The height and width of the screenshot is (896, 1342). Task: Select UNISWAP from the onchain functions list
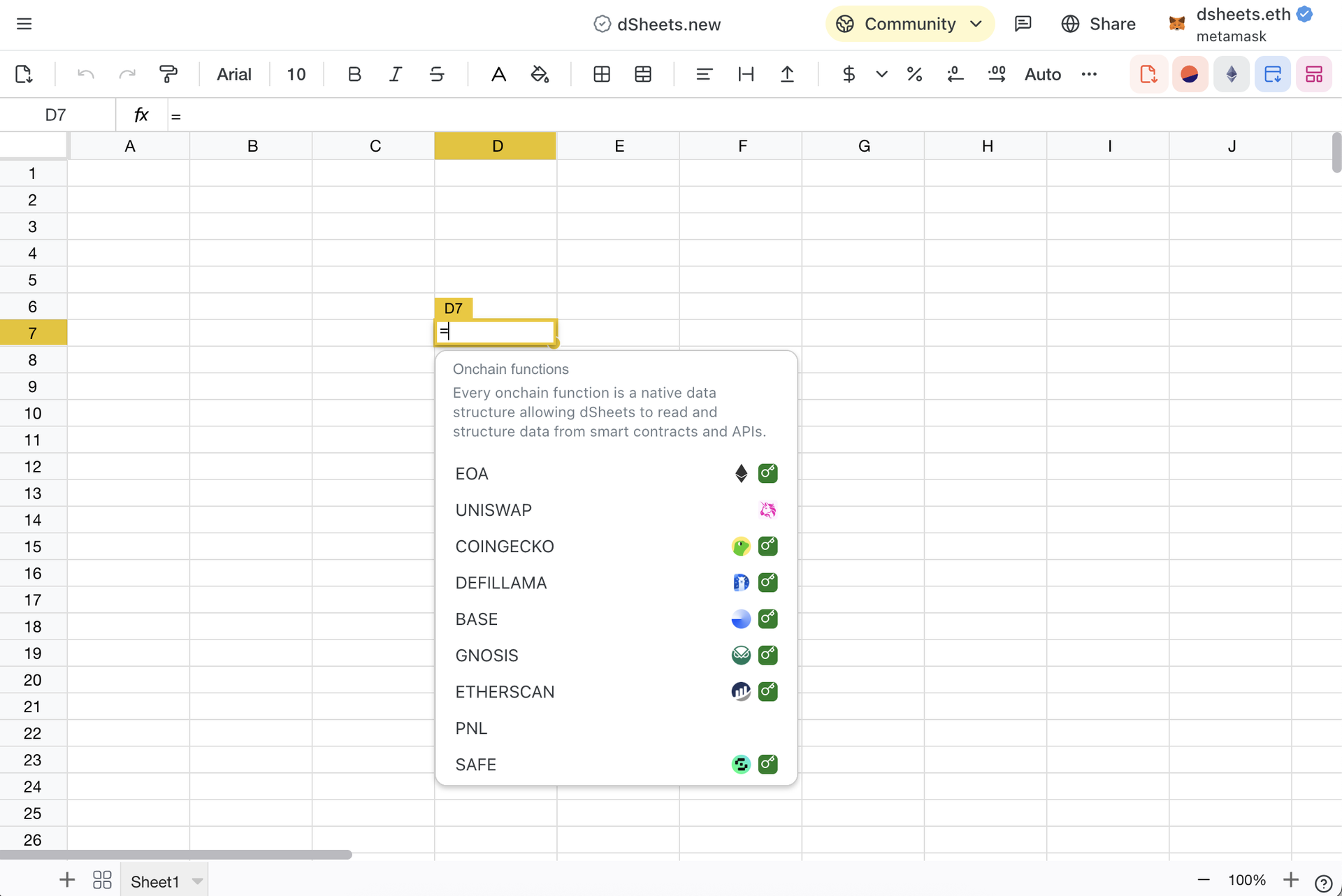(x=493, y=510)
